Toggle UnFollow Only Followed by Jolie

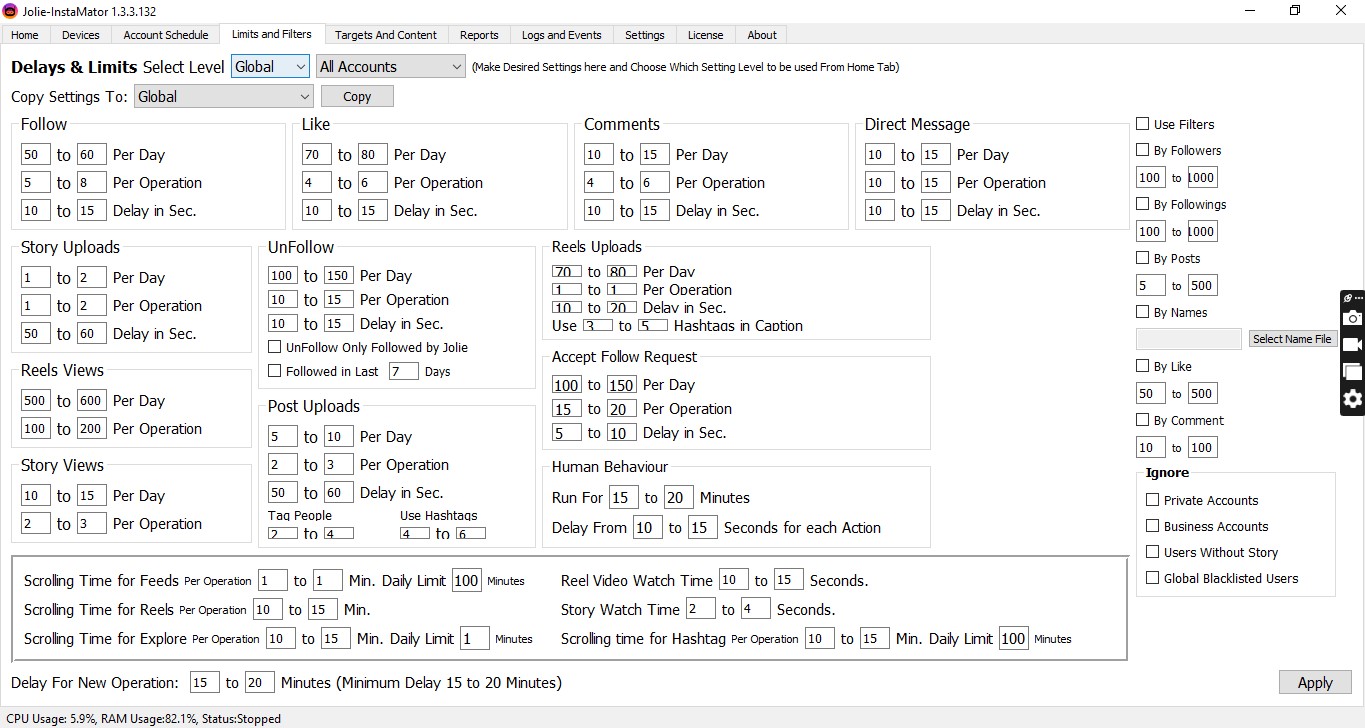pos(275,347)
